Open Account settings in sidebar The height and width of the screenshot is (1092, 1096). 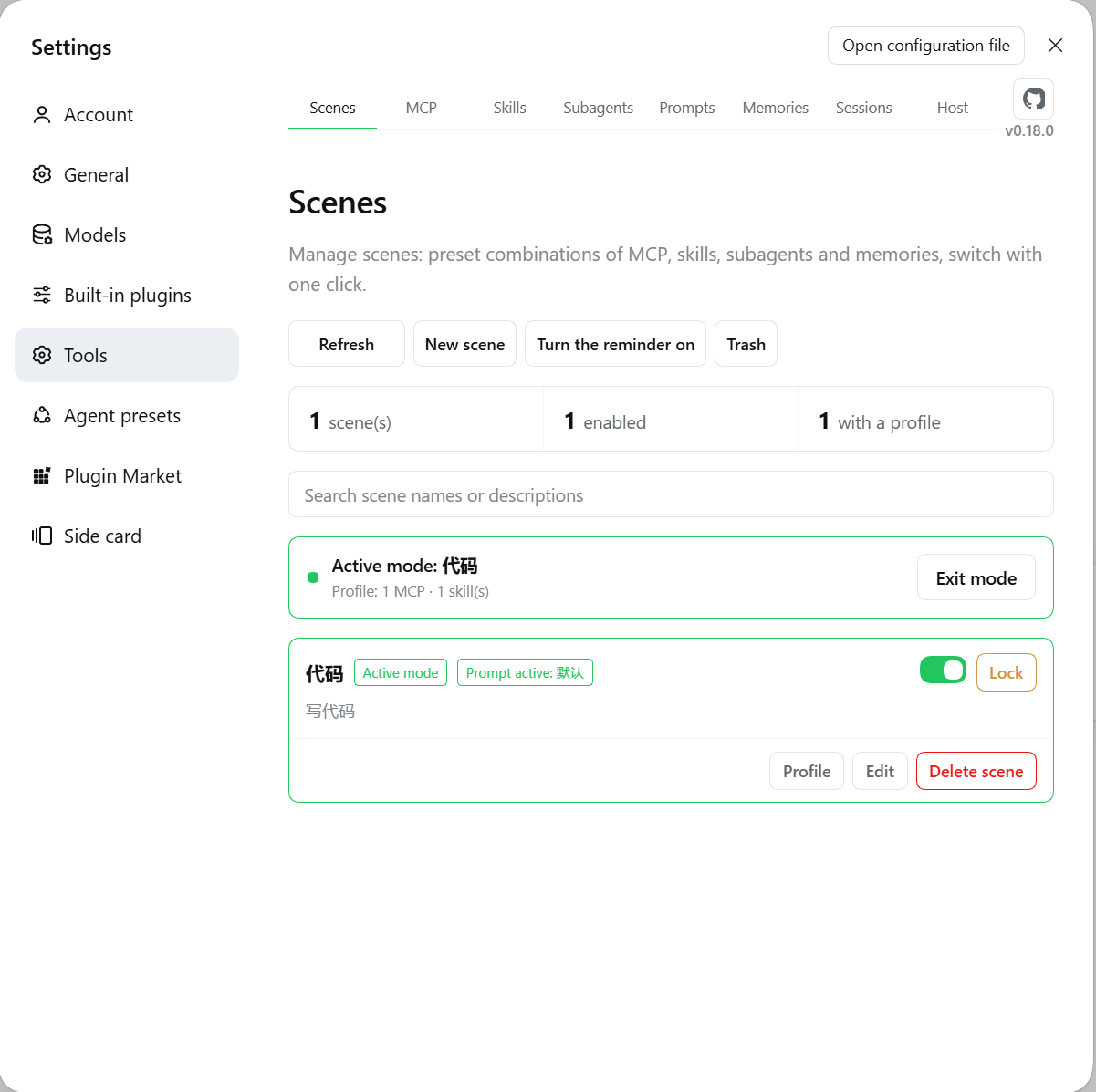(x=127, y=115)
